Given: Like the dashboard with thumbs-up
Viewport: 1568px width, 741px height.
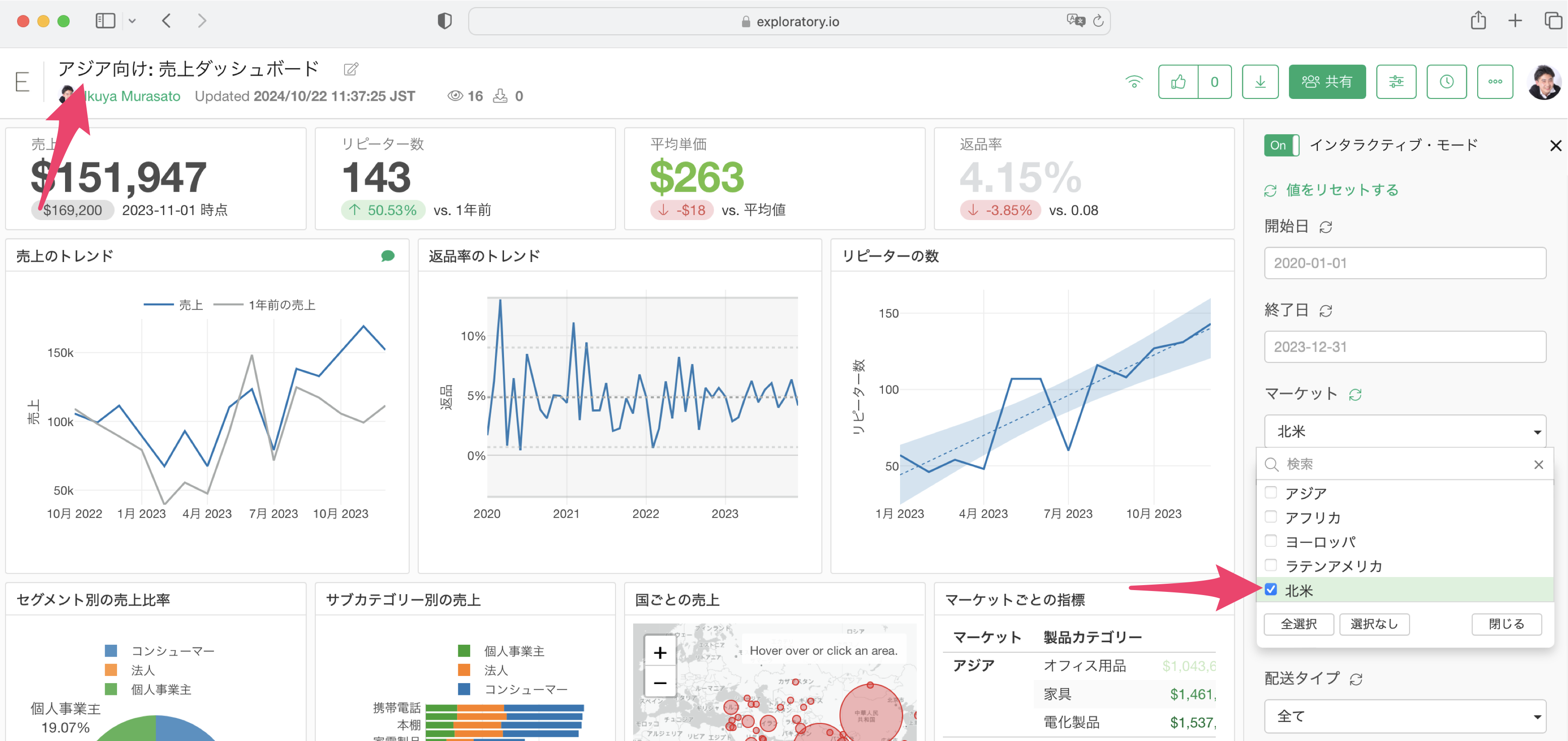Looking at the screenshot, I should (x=1178, y=82).
